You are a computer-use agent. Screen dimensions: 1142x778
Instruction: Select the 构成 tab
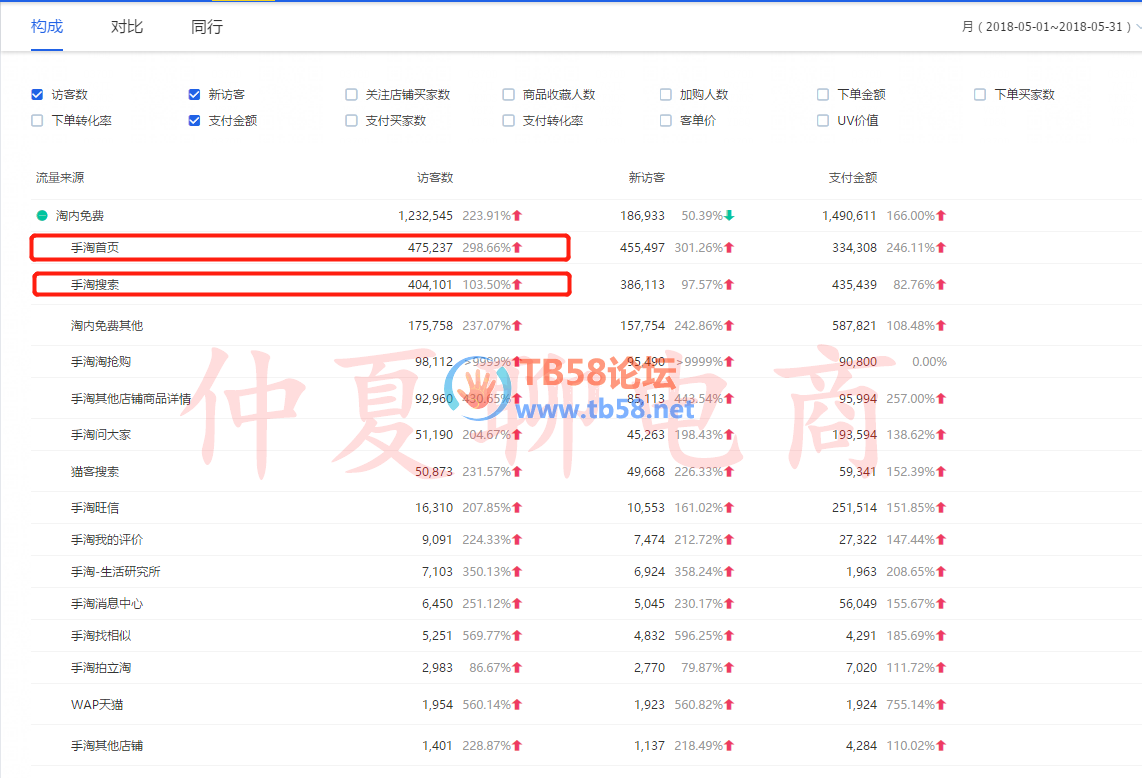point(47,27)
